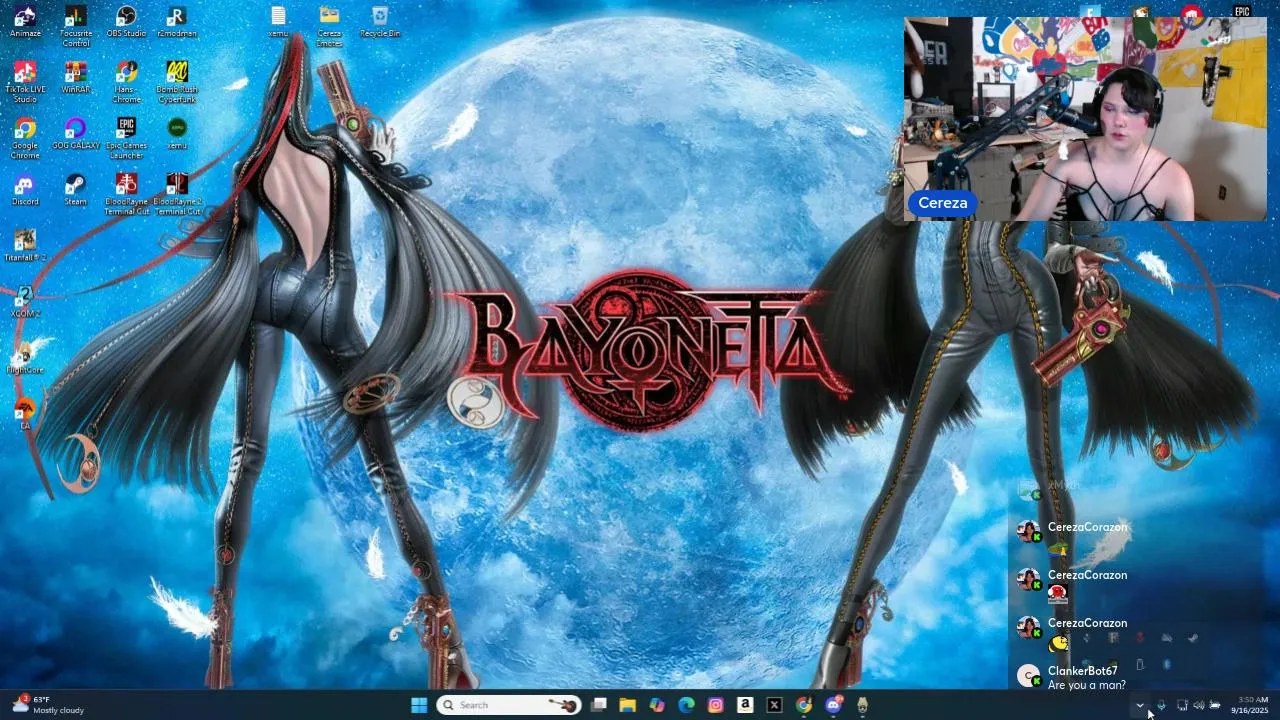Open the r2modman shortcut
The image size is (1280, 720).
tap(177, 22)
